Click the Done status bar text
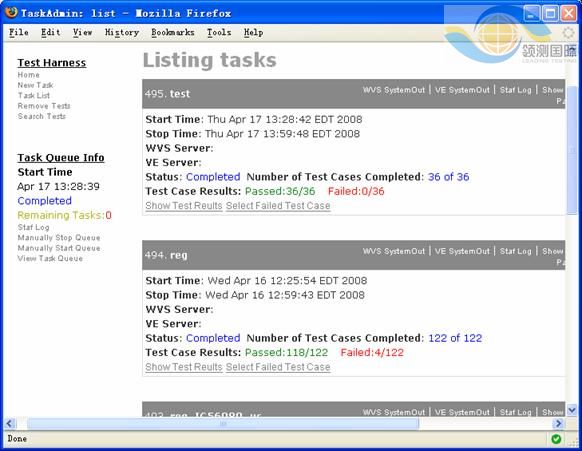582x451 pixels. (17, 439)
